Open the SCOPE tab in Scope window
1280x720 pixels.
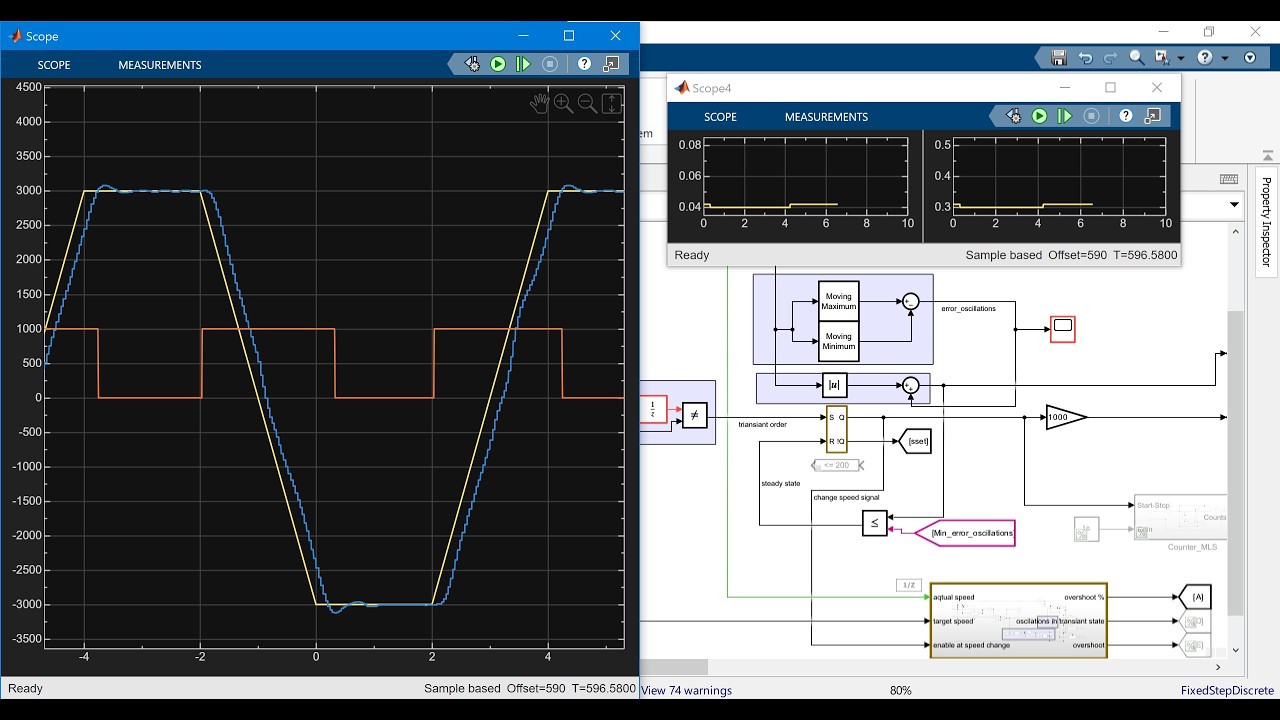pos(54,65)
